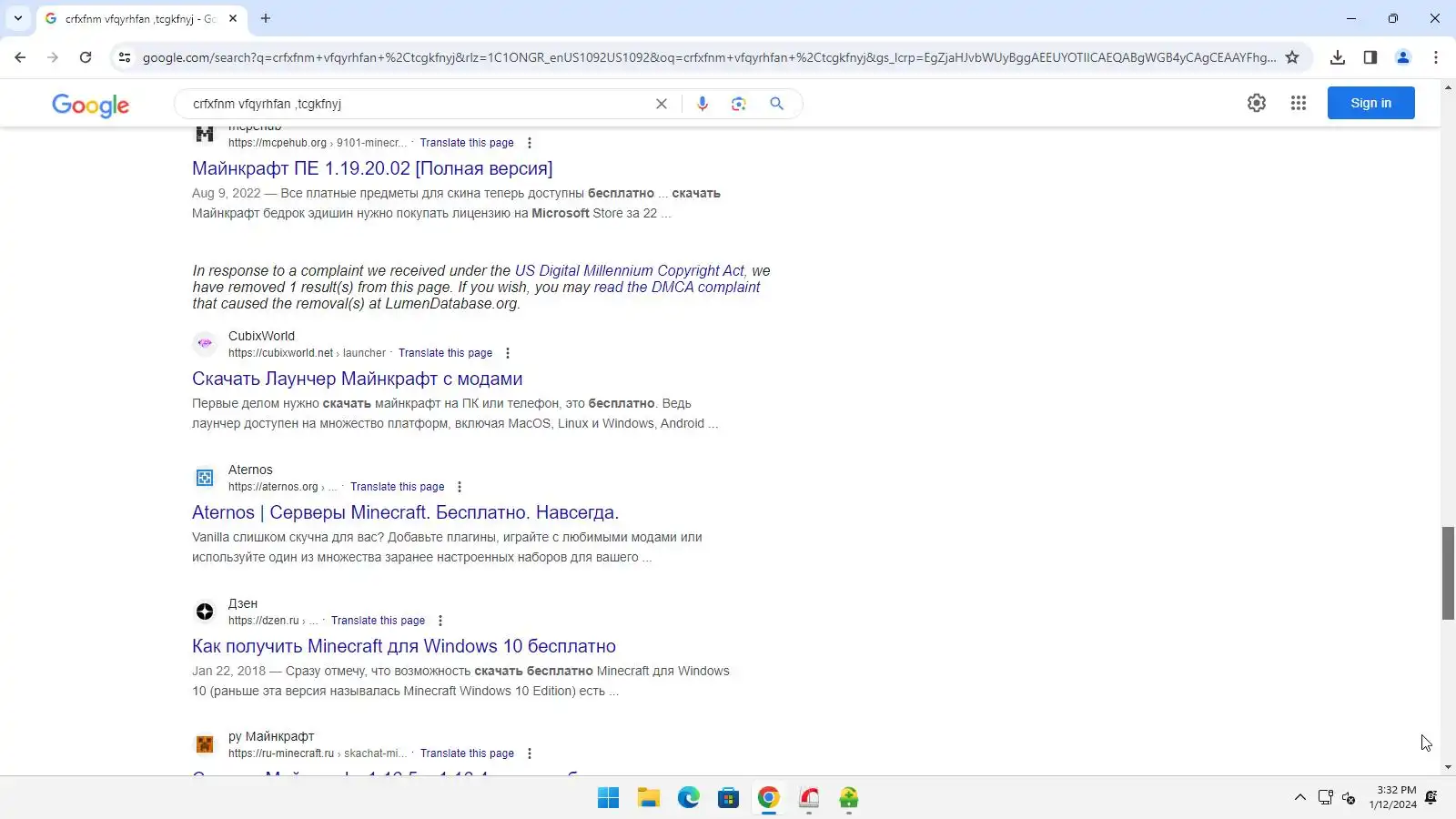1456x819 pixels.
Task: Open Chrome side panel
Action: pos(1370,57)
